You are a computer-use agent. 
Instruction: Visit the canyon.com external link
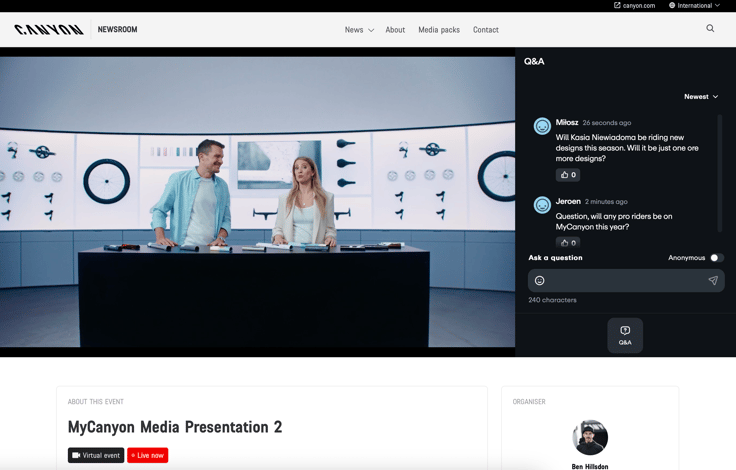(634, 6)
